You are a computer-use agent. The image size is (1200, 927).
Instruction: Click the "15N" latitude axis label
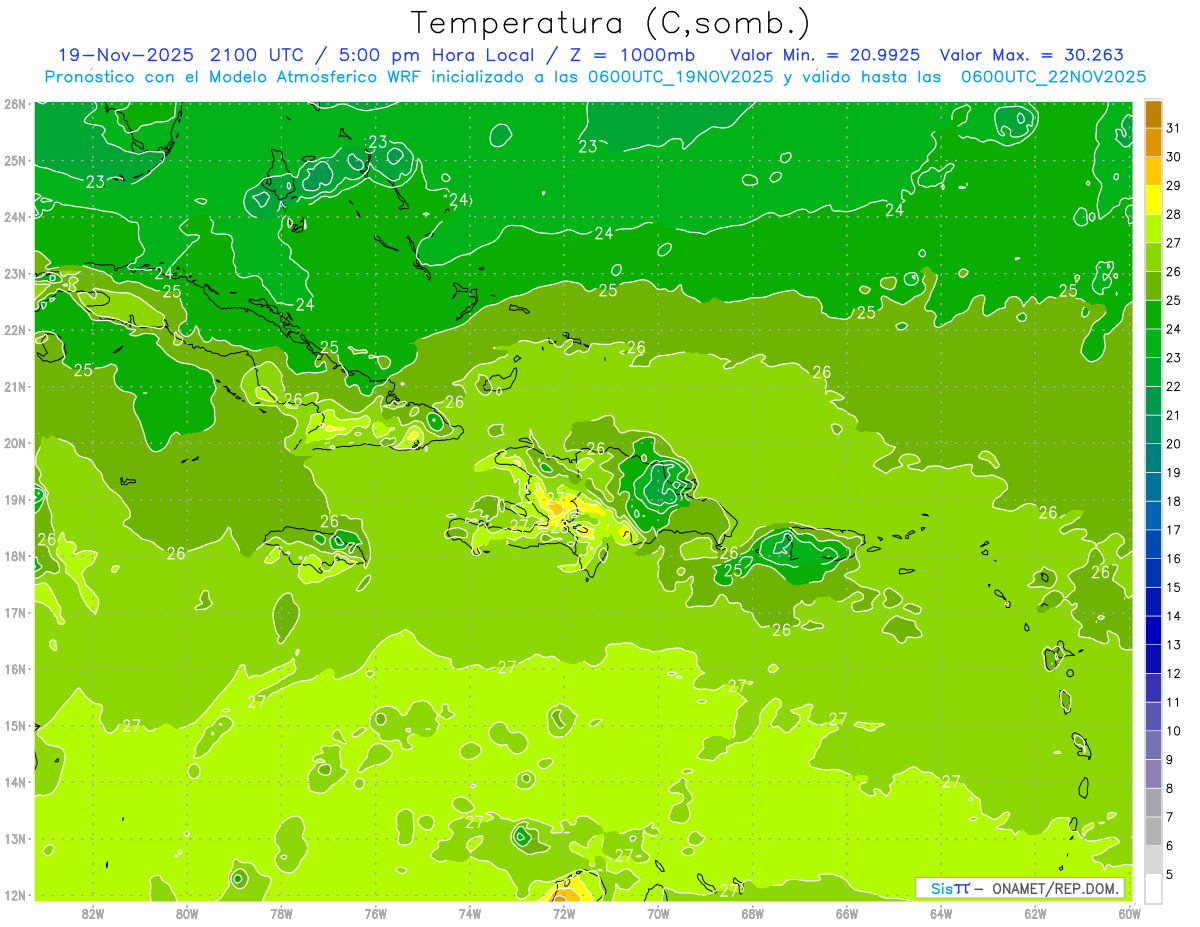[x=15, y=725]
